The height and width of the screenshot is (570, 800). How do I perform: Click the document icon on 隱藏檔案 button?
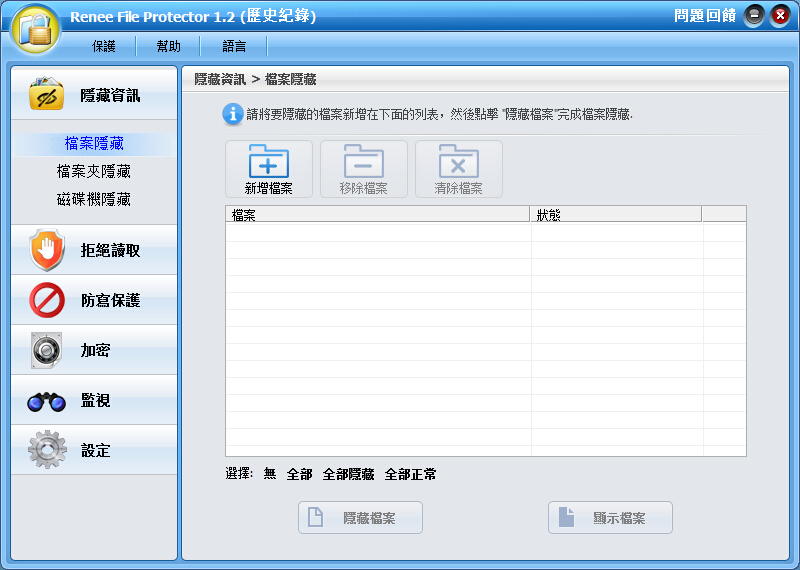315,517
